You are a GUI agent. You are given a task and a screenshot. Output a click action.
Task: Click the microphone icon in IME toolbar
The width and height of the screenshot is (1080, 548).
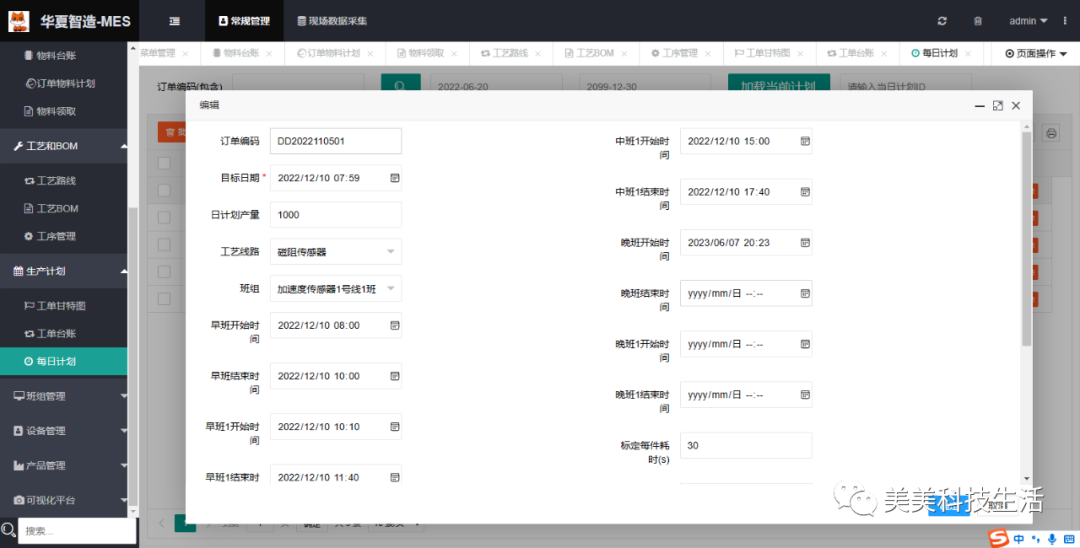click(x=1052, y=538)
